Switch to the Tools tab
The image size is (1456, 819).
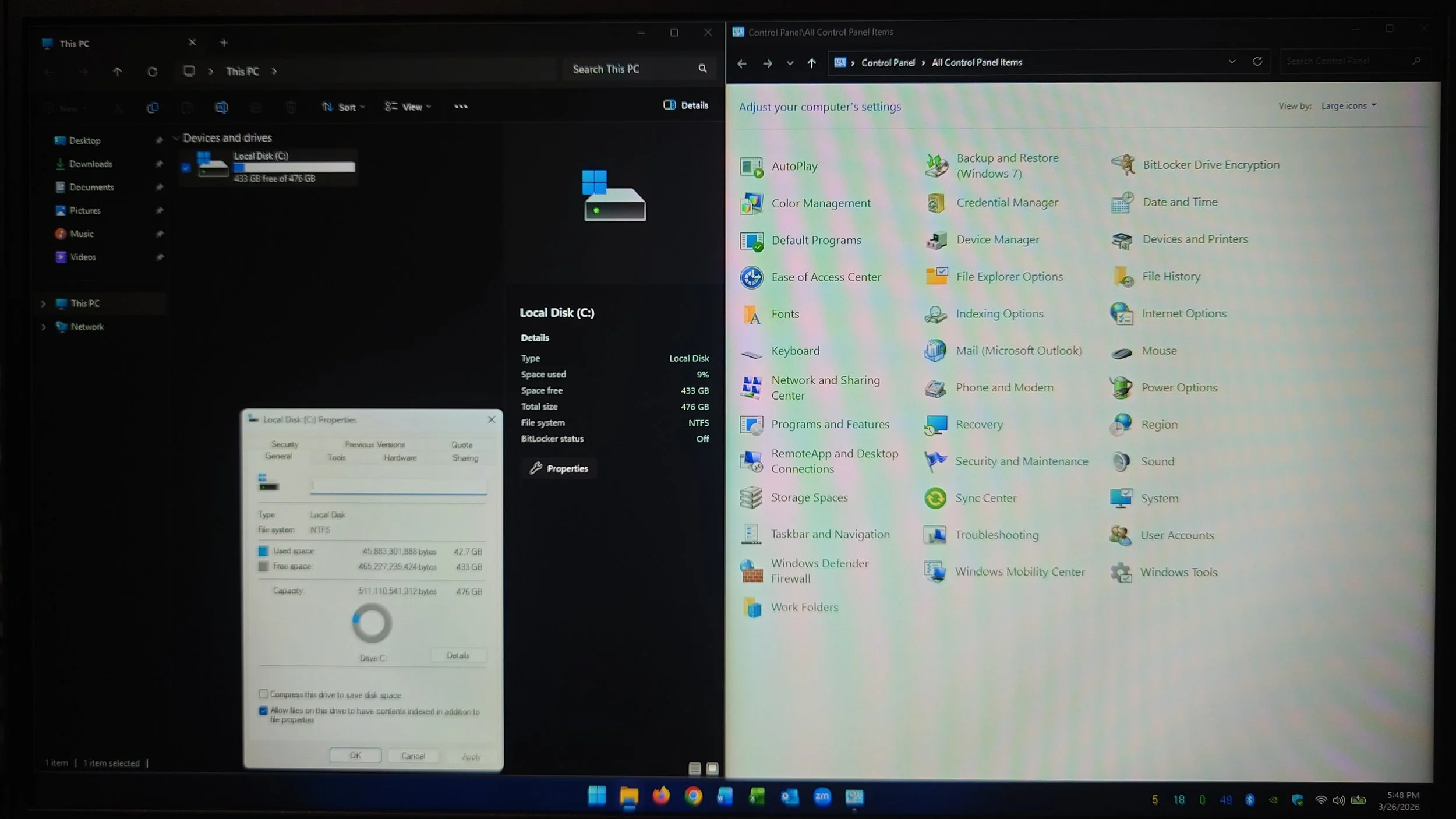(336, 458)
